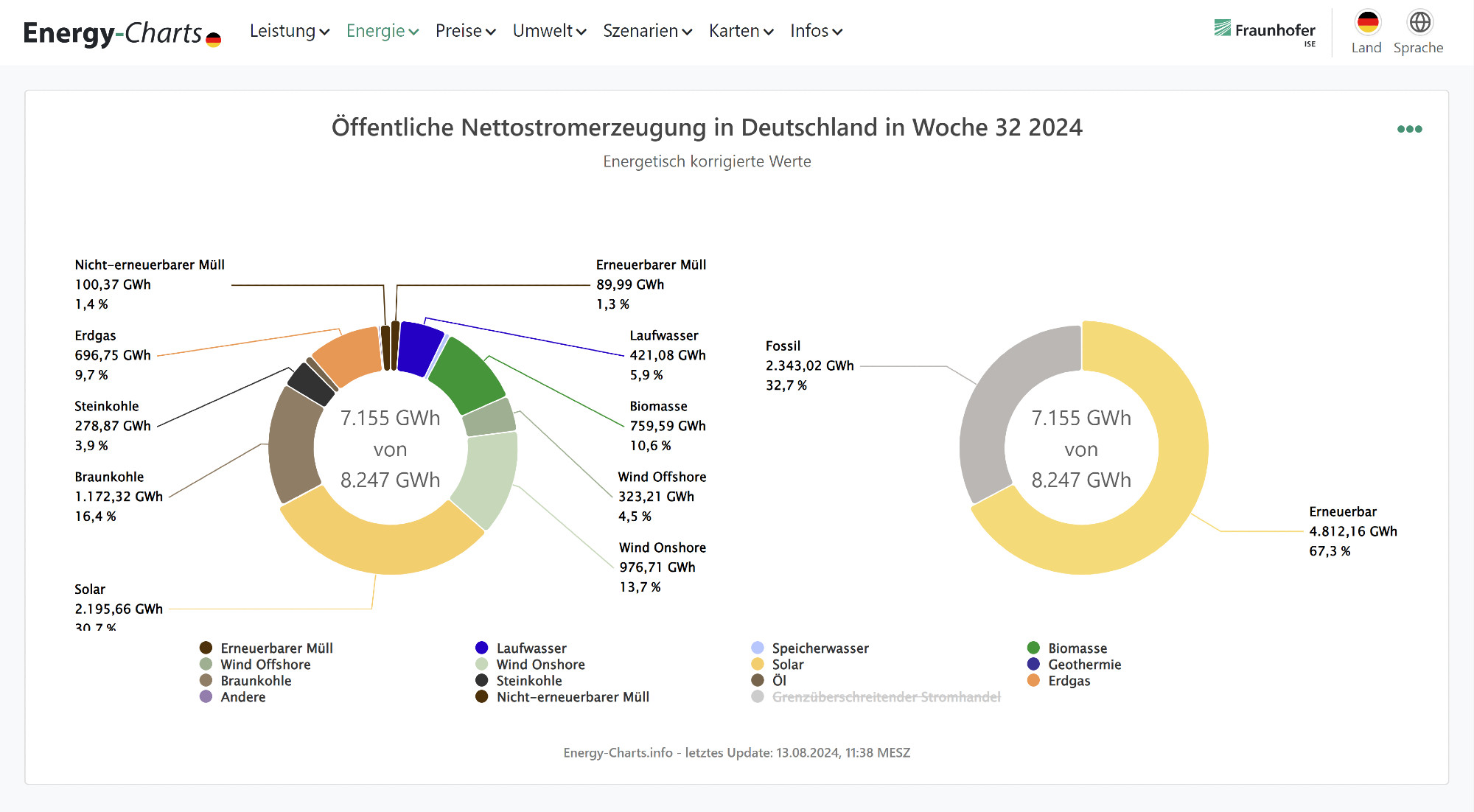Expand the Szenarien dropdown menu
This screenshot has width=1474, height=812.
pyautogui.click(x=648, y=31)
